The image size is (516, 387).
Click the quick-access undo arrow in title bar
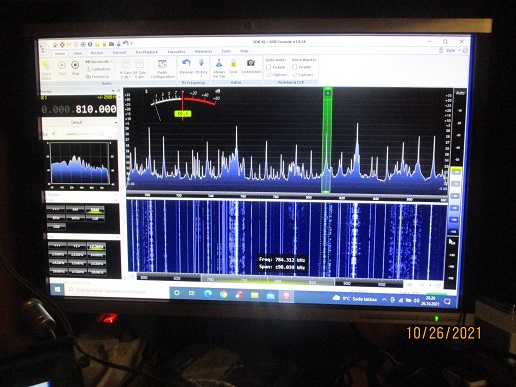tap(125, 43)
